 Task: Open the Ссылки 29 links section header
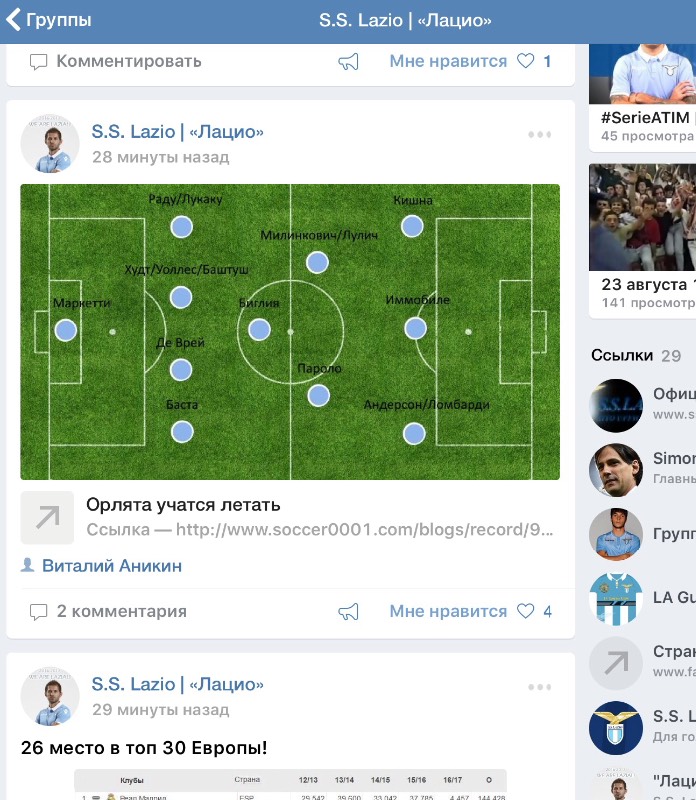636,355
